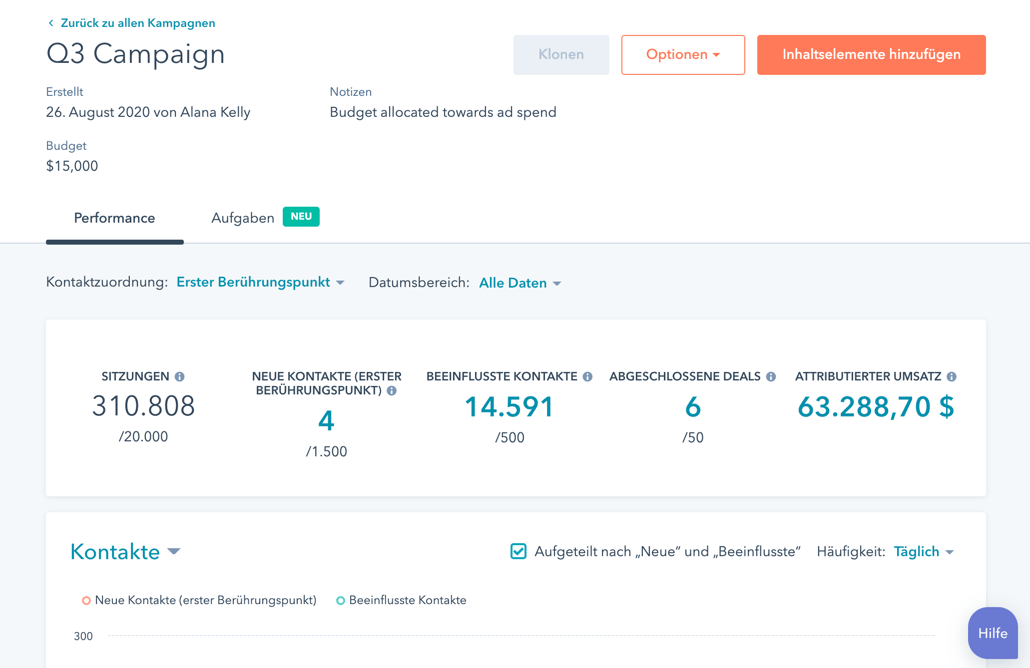This screenshot has width=1030, height=668.
Task: Open the Hilfe help widget
Action: click(992, 633)
